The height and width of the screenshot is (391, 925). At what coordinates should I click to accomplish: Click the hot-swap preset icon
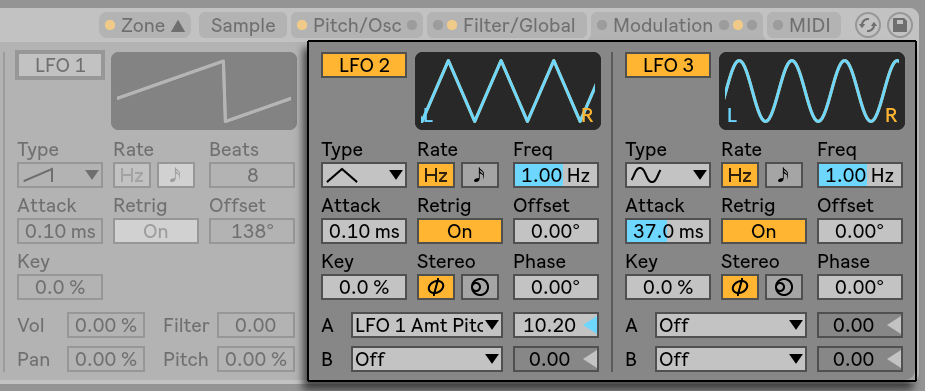click(x=868, y=25)
